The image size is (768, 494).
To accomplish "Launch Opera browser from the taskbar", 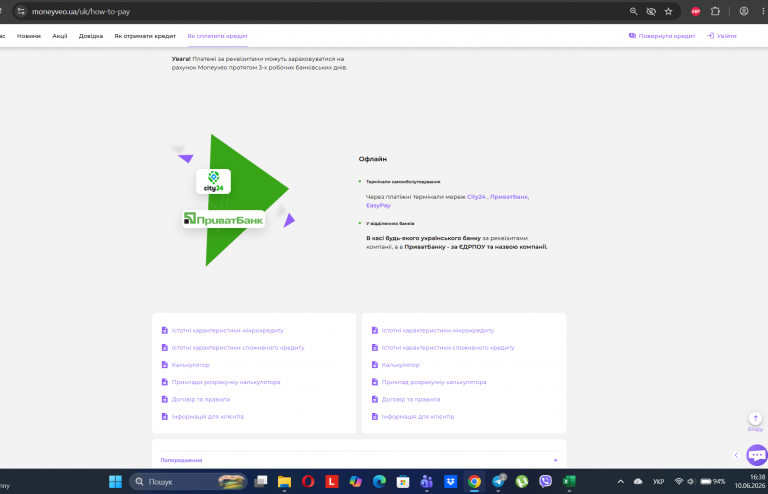I will [x=308, y=482].
